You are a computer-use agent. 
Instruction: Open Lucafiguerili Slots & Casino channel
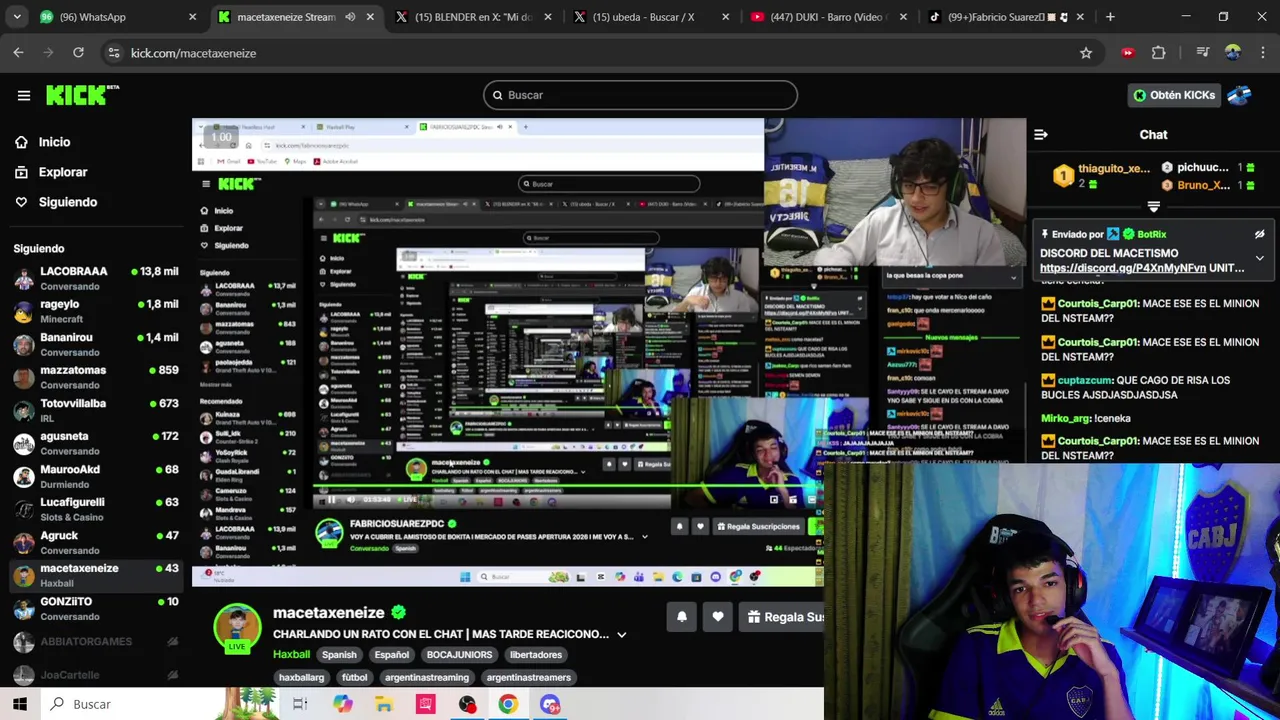[x=96, y=509]
